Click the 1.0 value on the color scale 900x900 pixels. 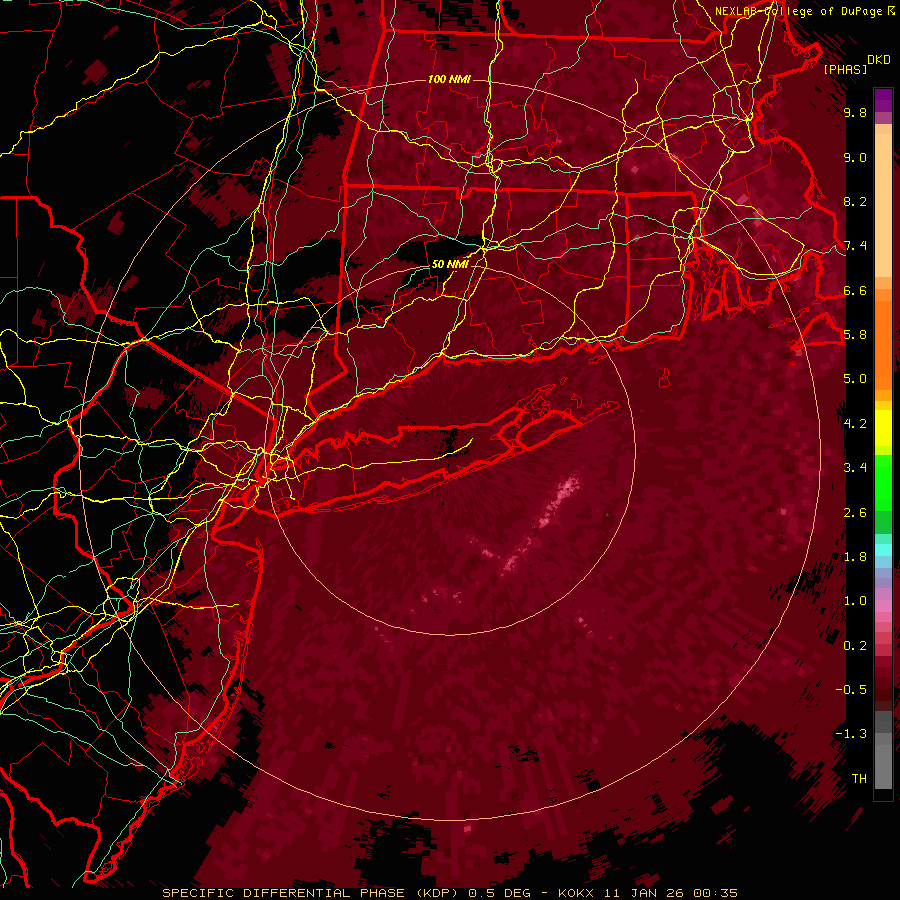(855, 602)
